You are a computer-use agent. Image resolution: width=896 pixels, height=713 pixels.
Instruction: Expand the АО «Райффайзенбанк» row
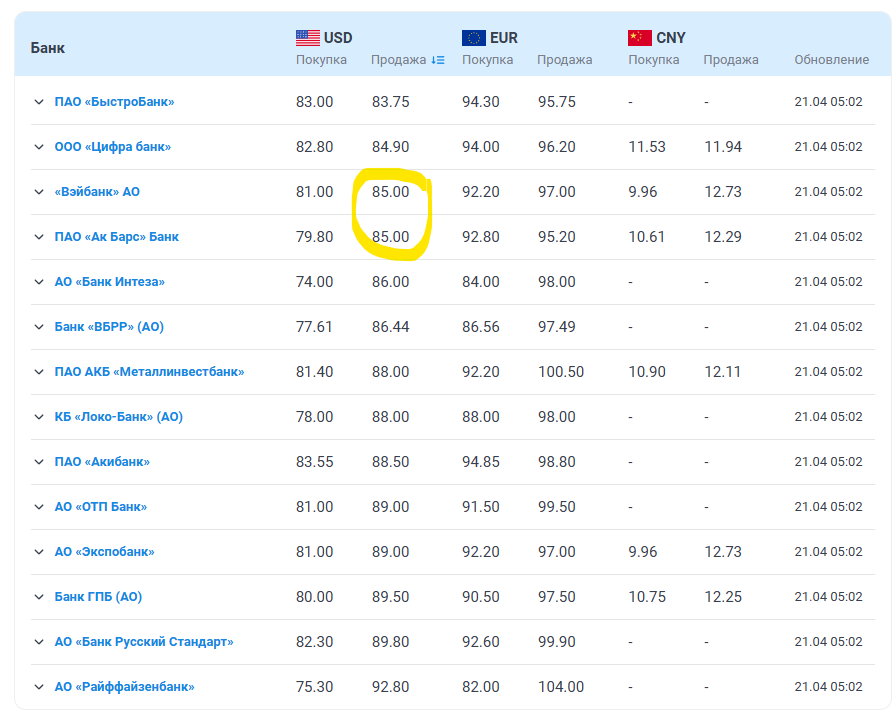[39, 687]
